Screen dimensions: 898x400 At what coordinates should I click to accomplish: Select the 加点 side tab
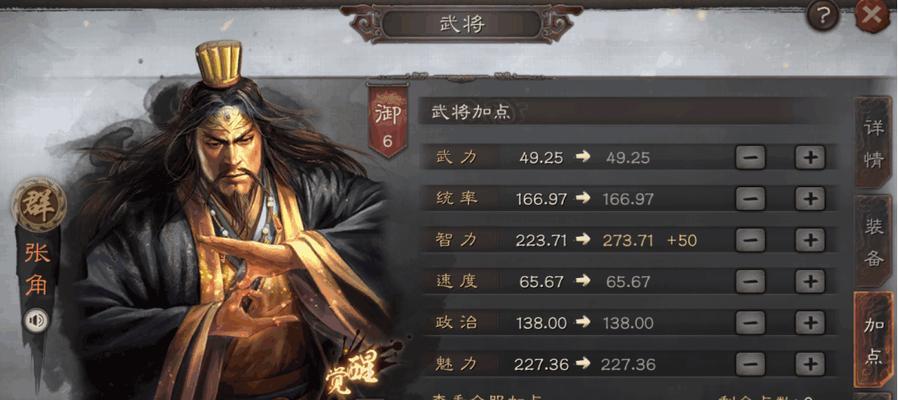tap(873, 339)
